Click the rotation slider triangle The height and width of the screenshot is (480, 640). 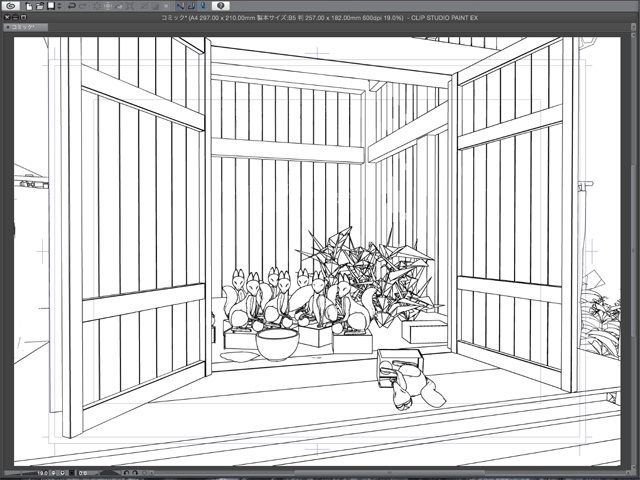[x=110, y=473]
